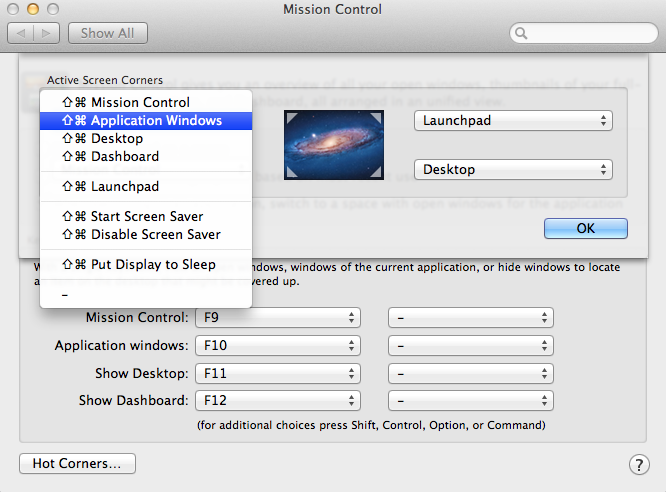This screenshot has height=492, width=666.
Task: Go back with the left arrow button
Action: (21, 33)
